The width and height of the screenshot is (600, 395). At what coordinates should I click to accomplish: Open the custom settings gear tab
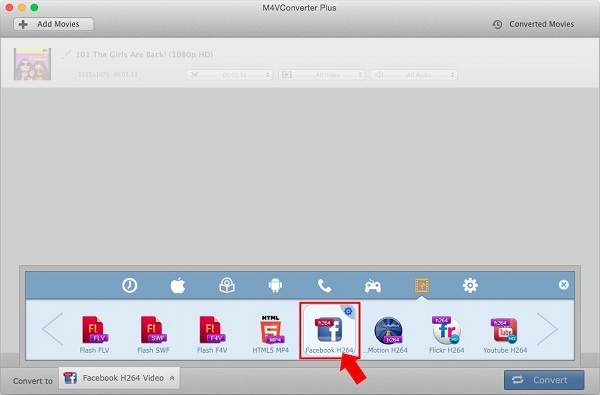click(470, 286)
